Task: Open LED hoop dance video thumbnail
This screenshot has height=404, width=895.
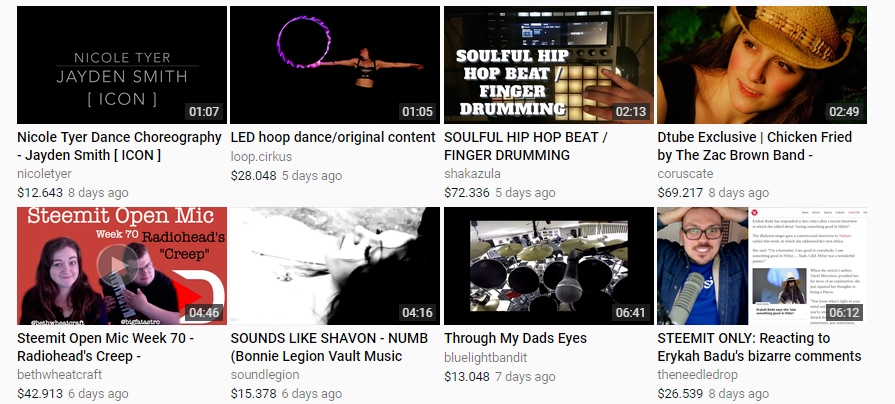Action: click(x=335, y=65)
